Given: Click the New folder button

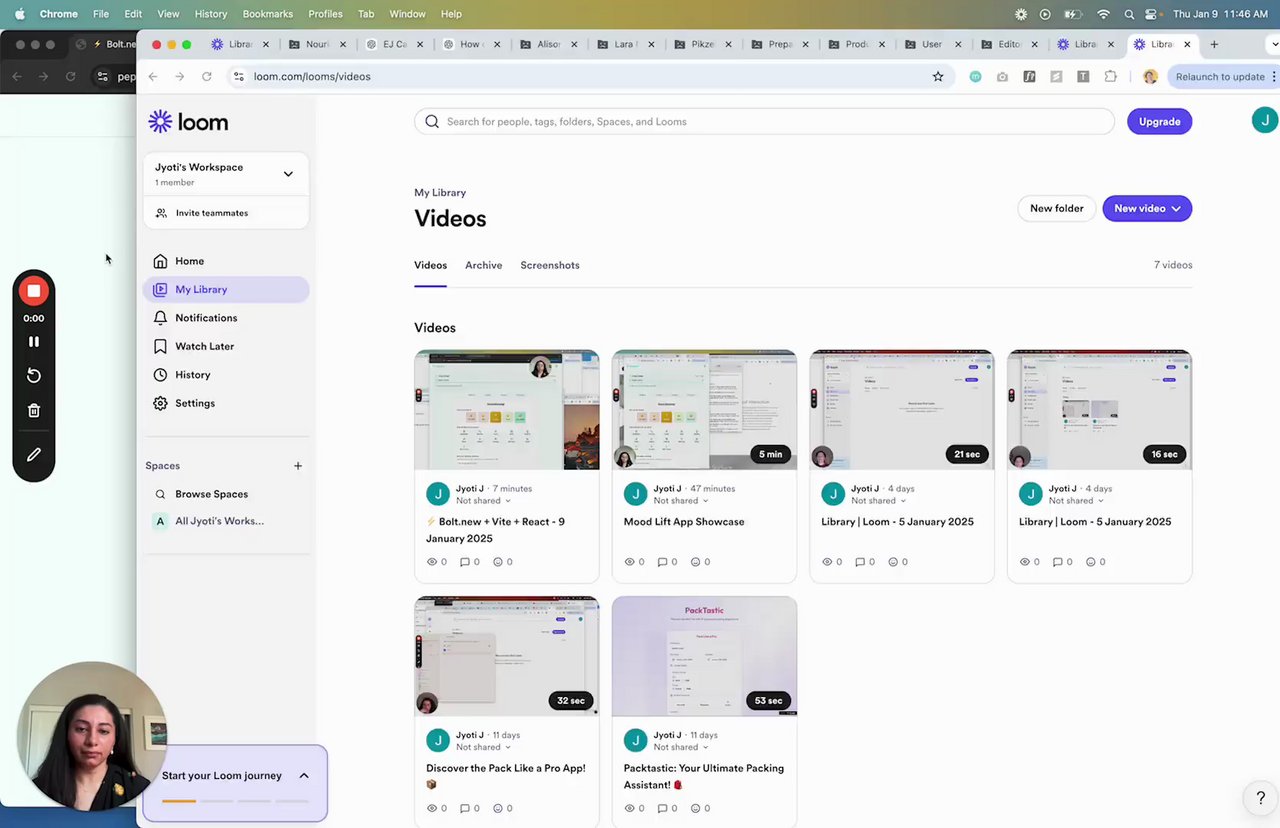Looking at the screenshot, I should [x=1056, y=209].
